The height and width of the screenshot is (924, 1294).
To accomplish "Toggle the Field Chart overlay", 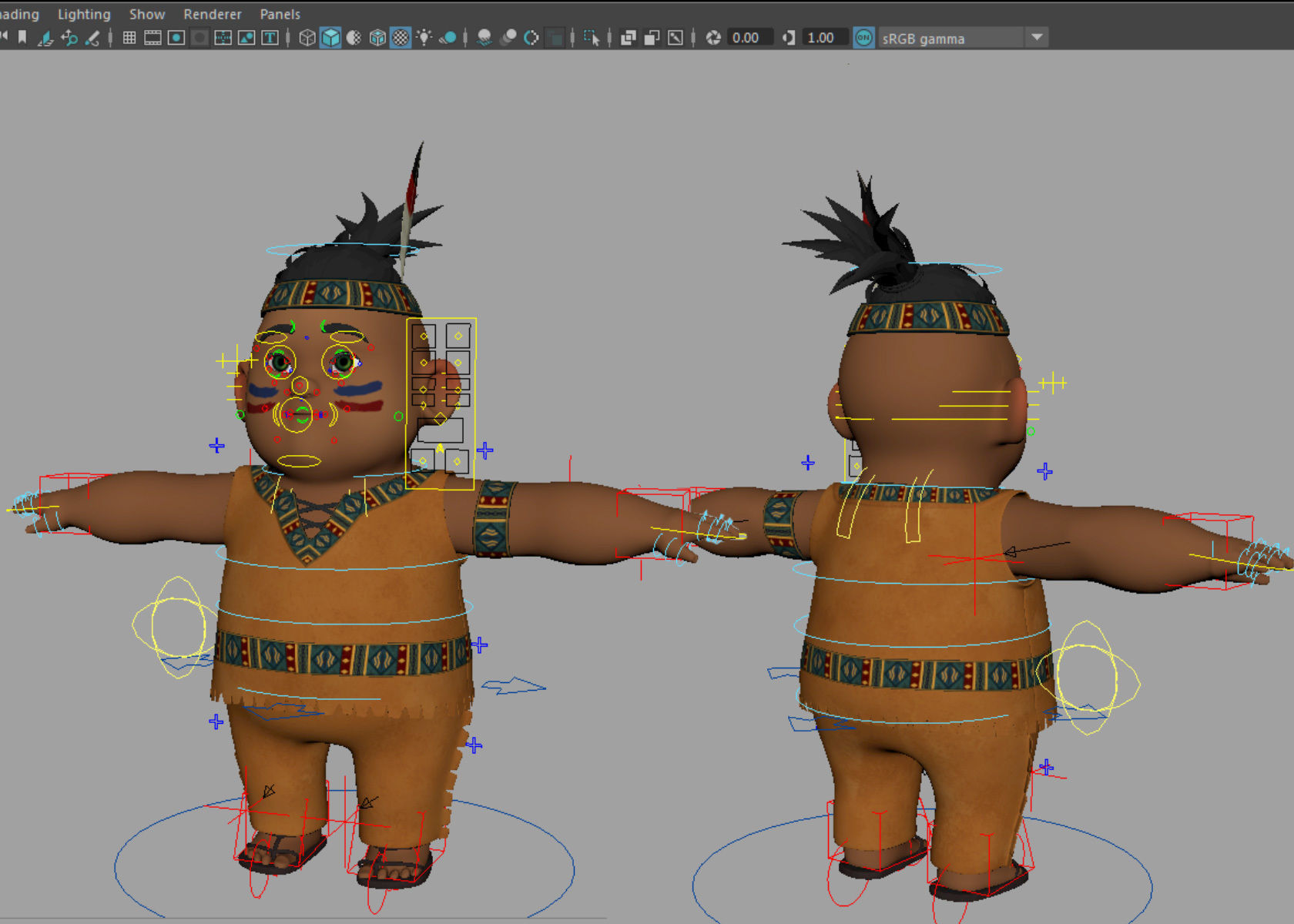I will 223,38.
